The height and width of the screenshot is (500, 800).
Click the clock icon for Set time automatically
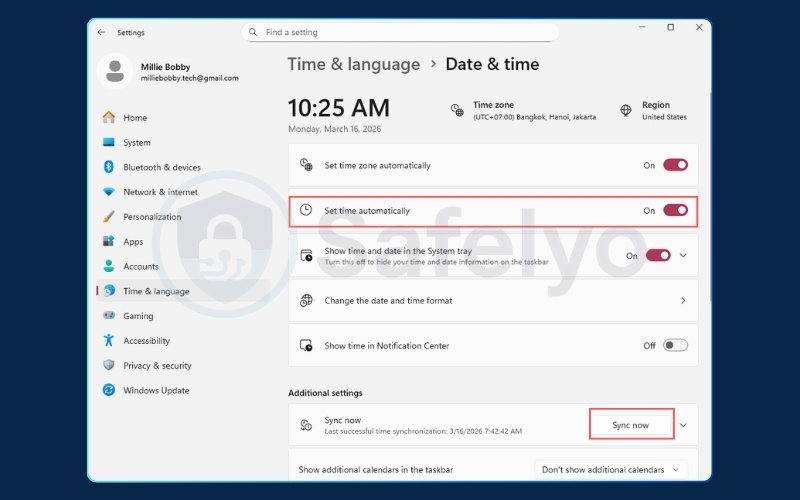306,210
